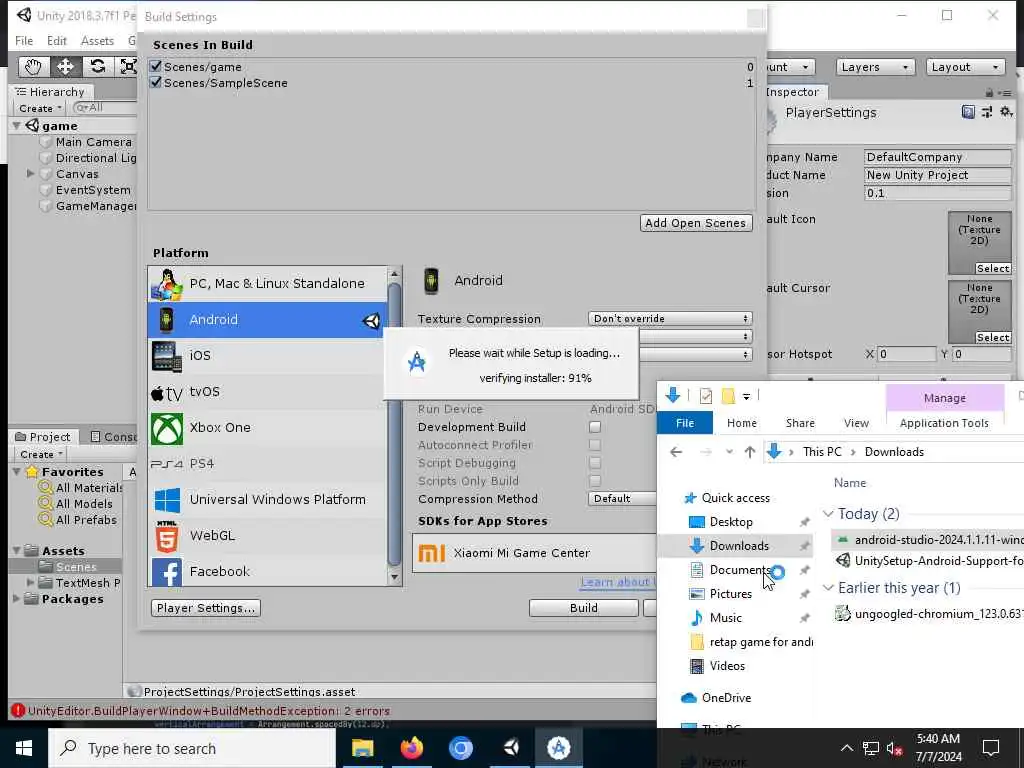Toggle the Scripts Only Build checkbox
1024x768 pixels.
595,481
